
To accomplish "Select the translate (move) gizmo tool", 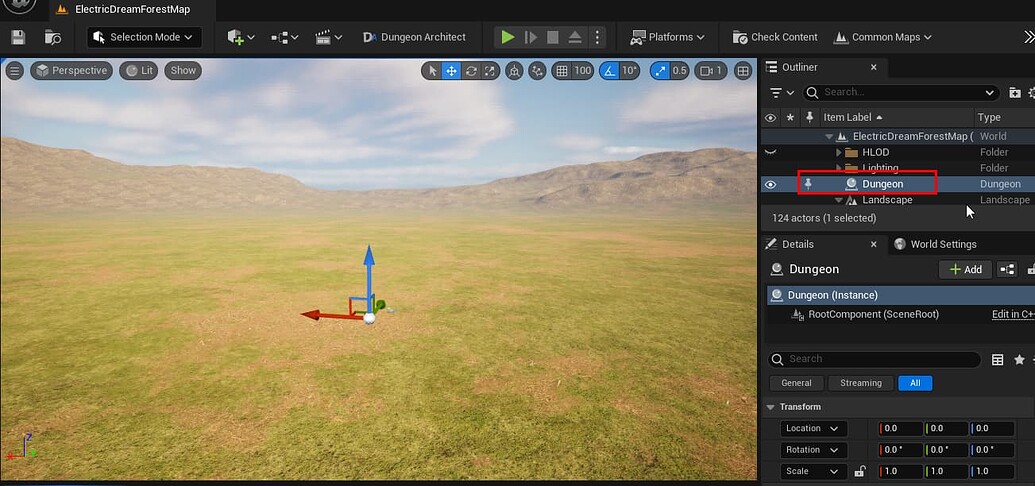I will (x=452, y=71).
